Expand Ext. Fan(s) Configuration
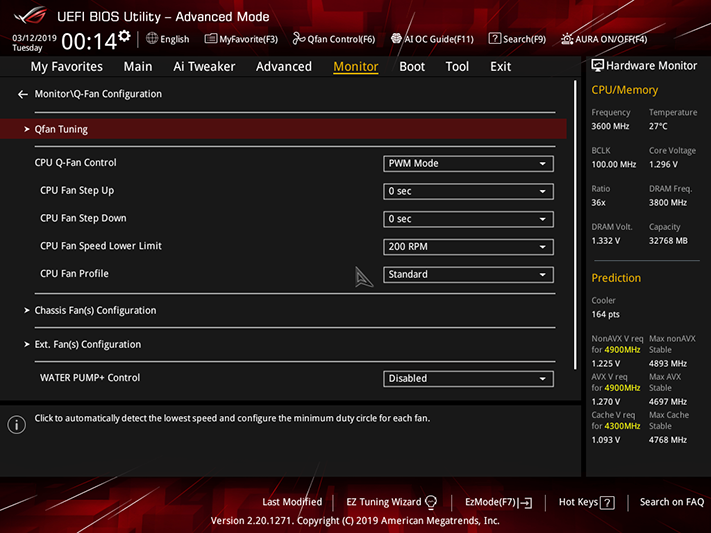This screenshot has height=533, width=711. tap(88, 345)
